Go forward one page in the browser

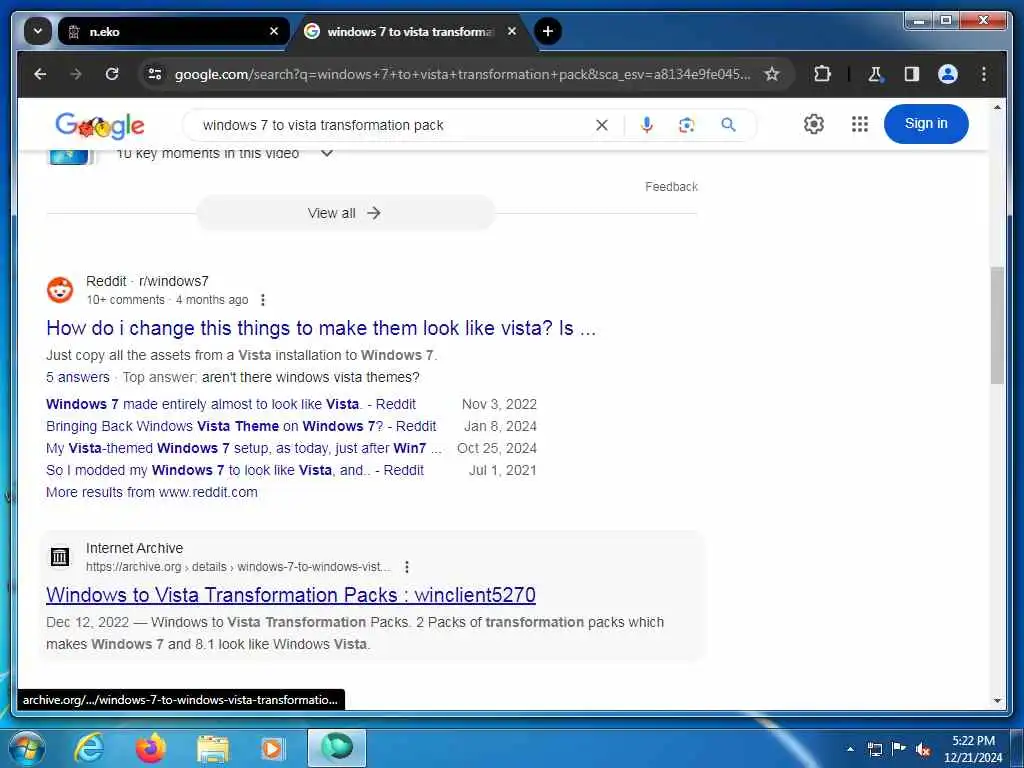[76, 74]
